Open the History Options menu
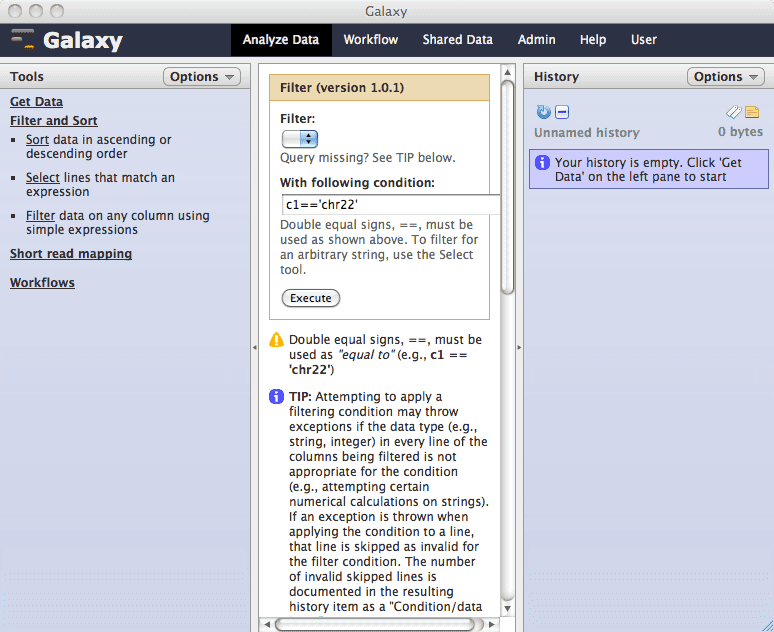This screenshot has width=774, height=632. 725,77
